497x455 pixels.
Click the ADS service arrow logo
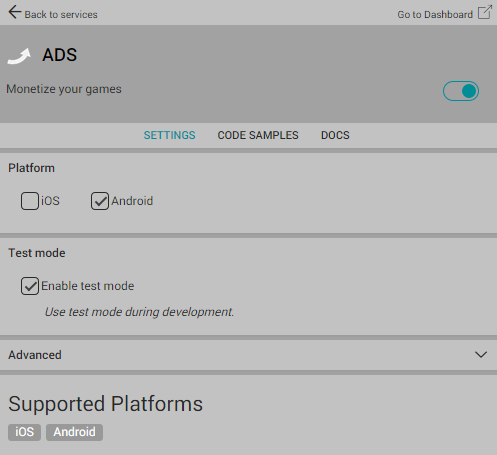point(19,56)
